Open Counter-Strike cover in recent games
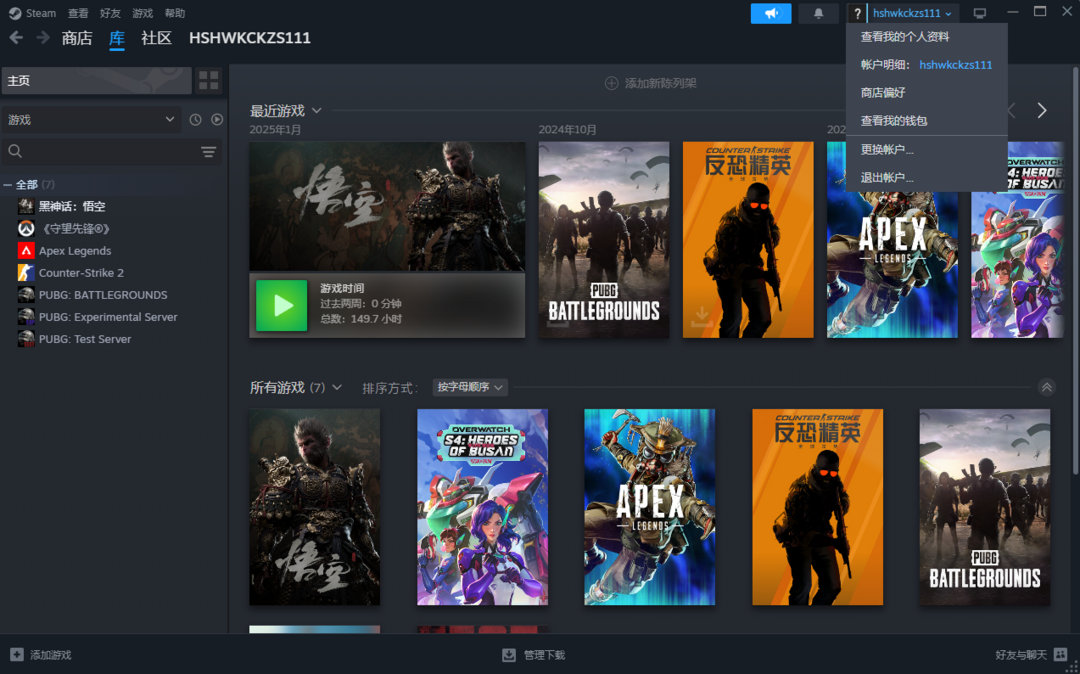This screenshot has width=1080, height=674. (748, 240)
